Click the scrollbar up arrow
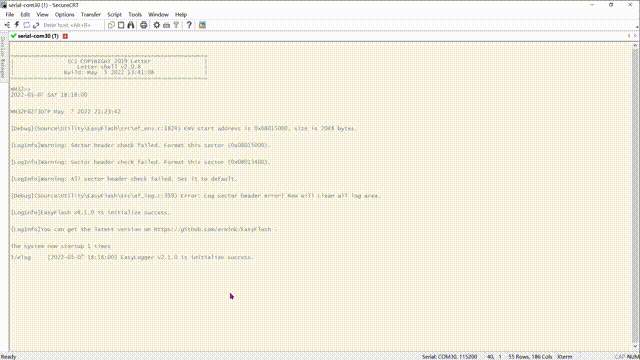Screen dimensions: 640x360 click(x=635, y=45)
